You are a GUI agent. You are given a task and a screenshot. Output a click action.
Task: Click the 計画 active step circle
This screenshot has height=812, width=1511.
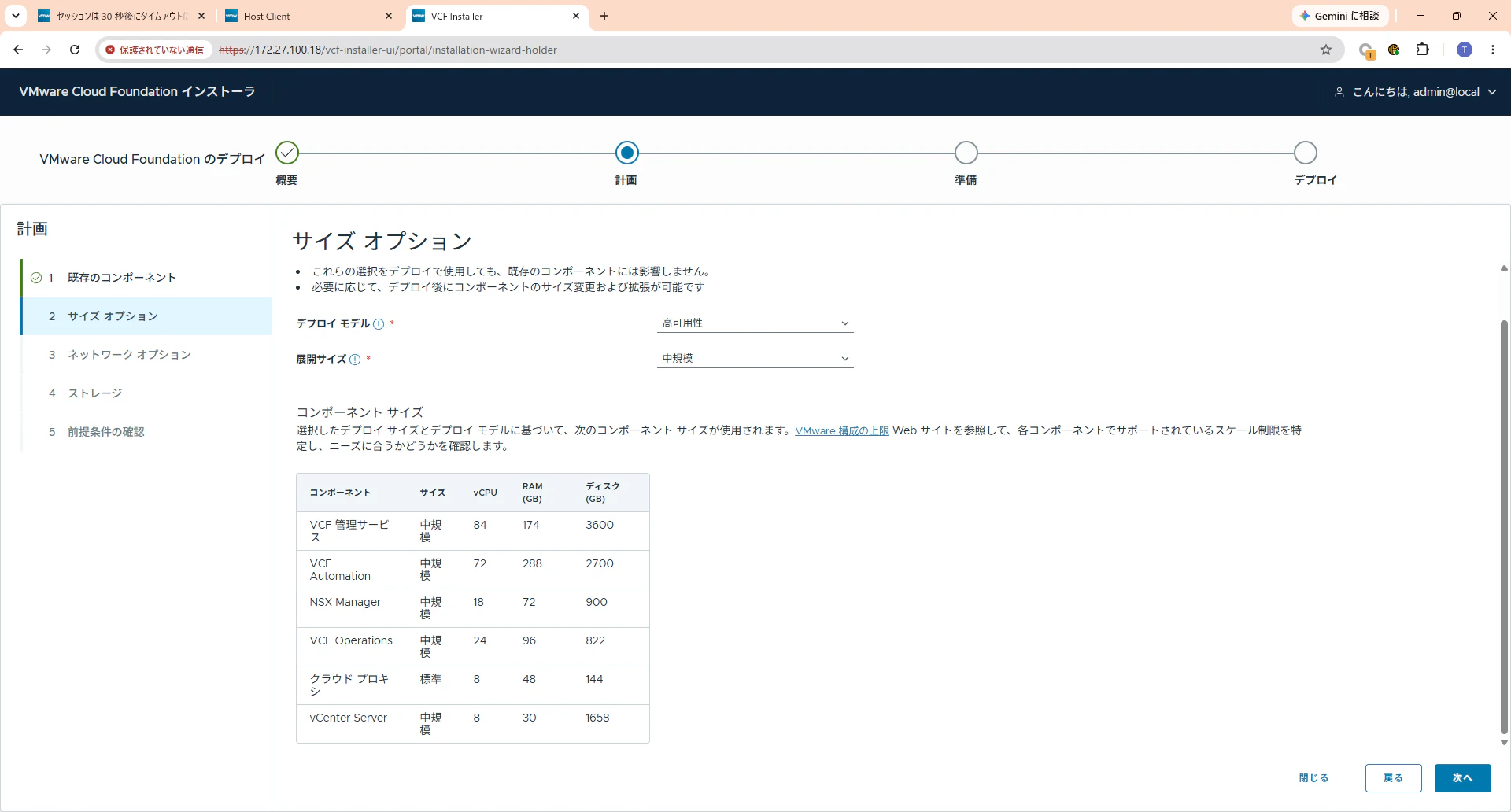coord(626,153)
